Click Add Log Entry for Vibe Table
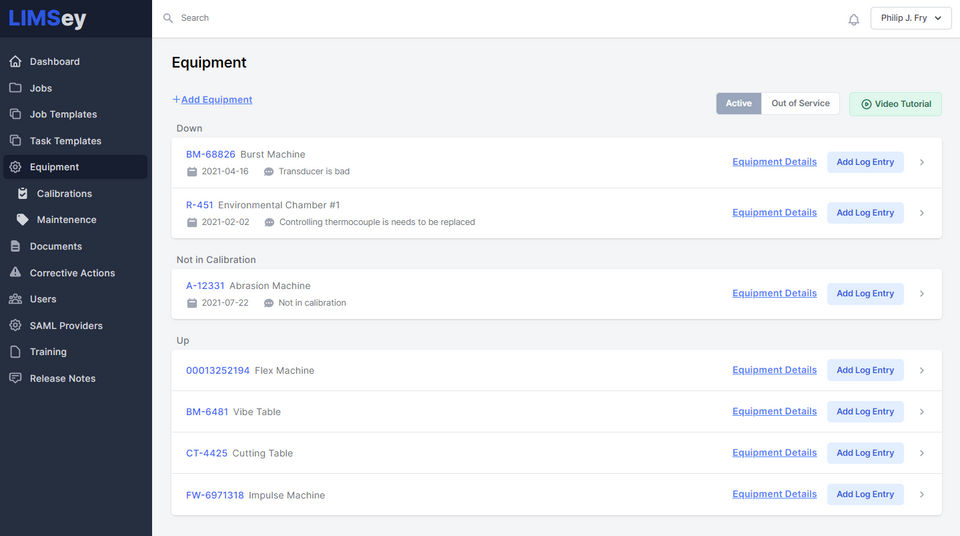Image resolution: width=960 pixels, height=536 pixels. [865, 412]
